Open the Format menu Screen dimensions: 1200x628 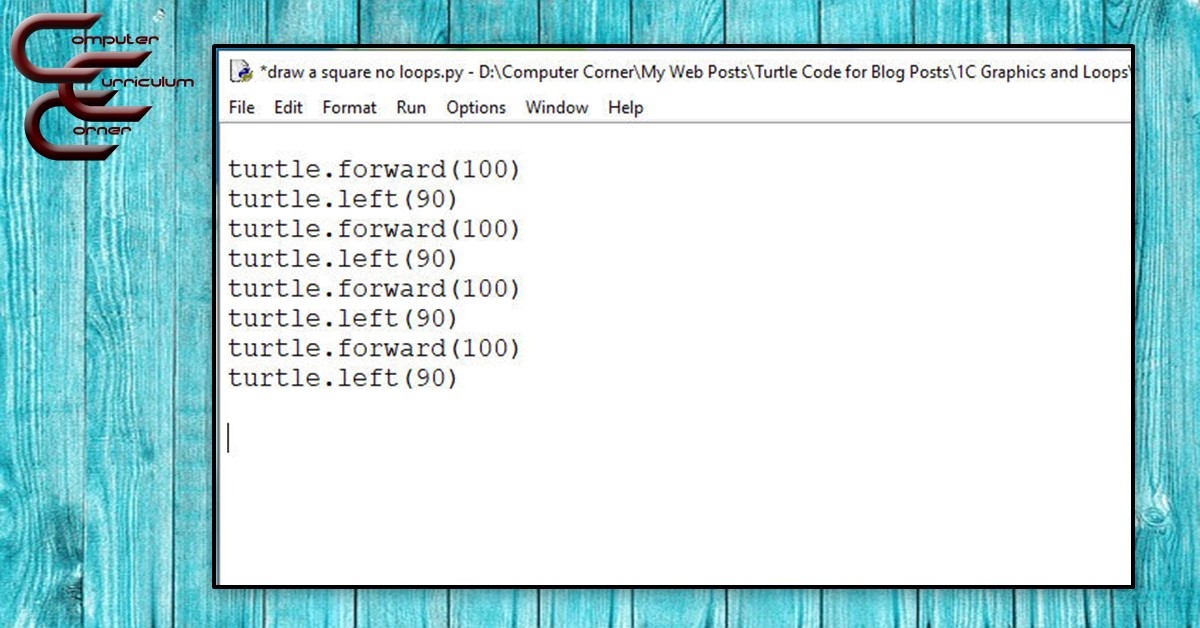349,107
